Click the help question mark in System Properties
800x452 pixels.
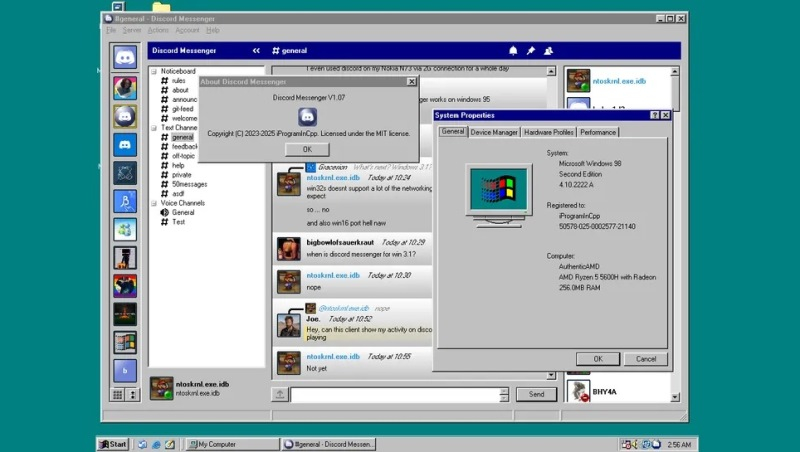654,116
